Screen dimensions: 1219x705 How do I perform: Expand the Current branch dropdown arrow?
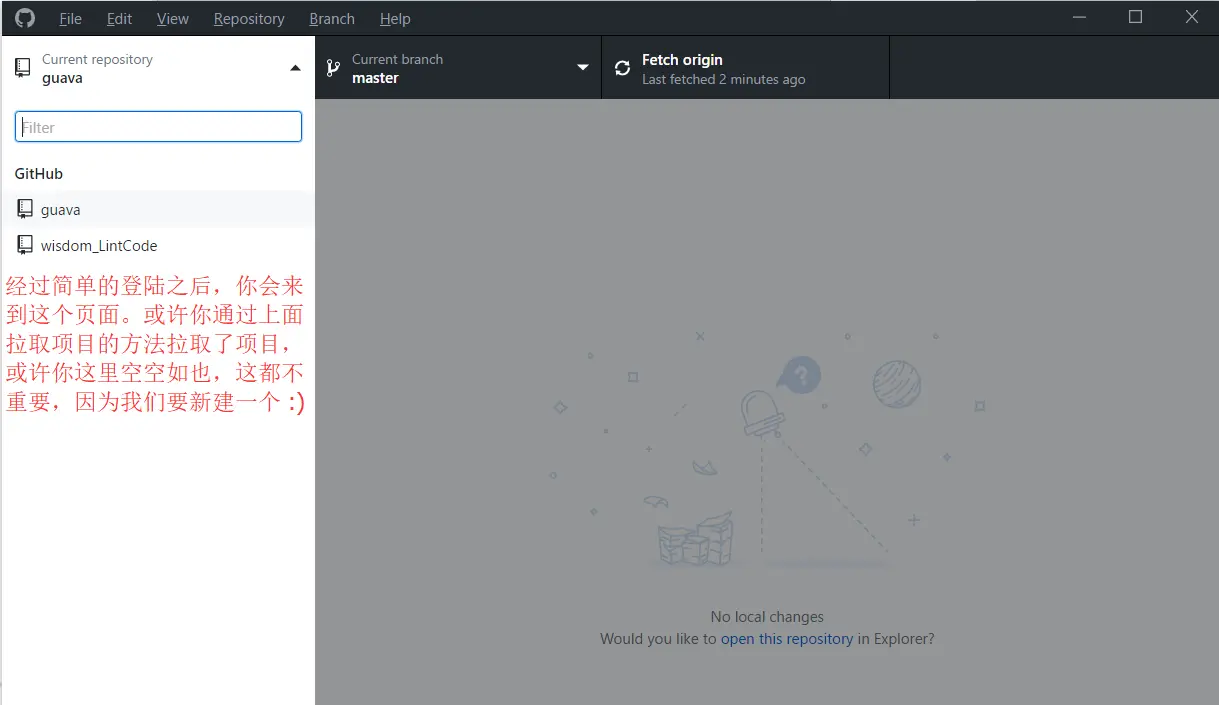tap(583, 68)
